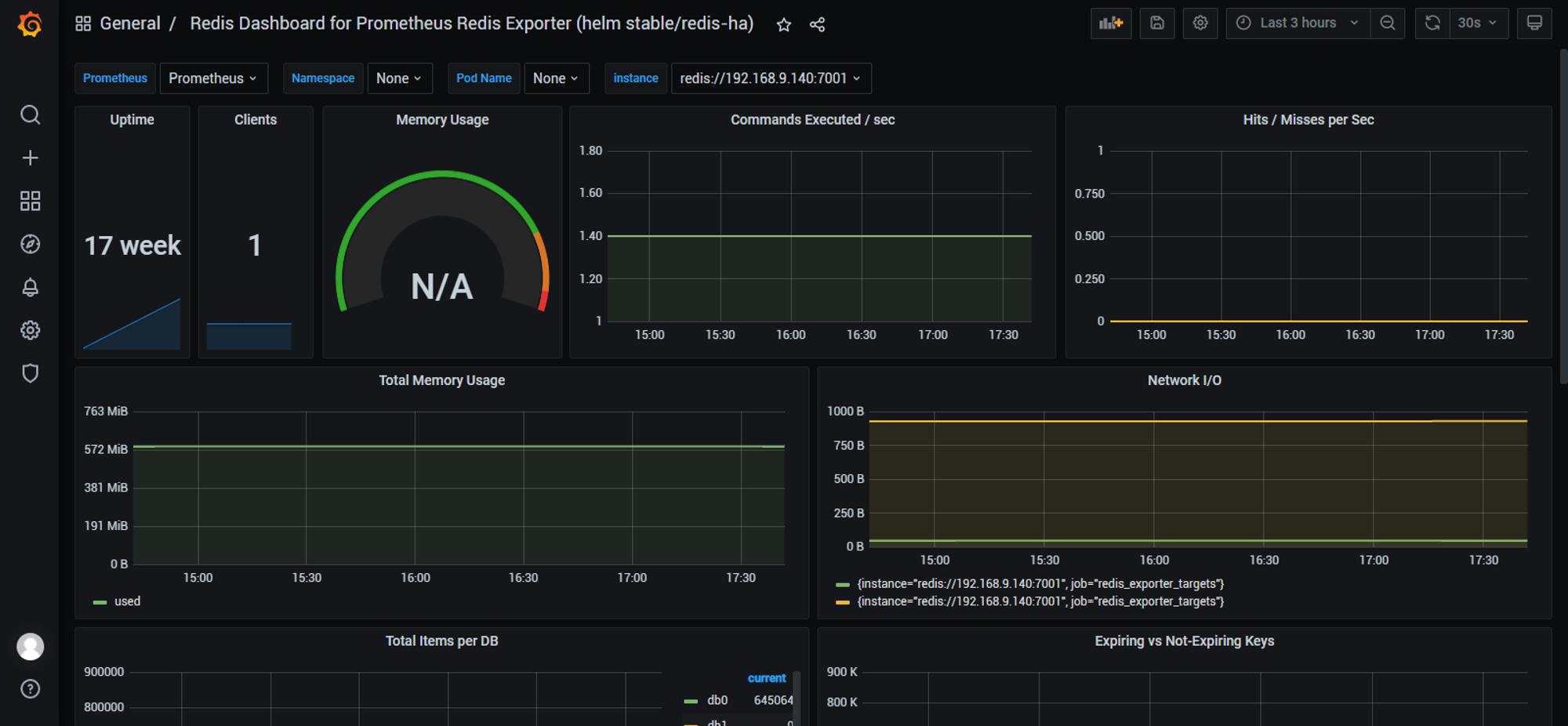
Task: Click the Prometheus variable label
Action: 115,78
